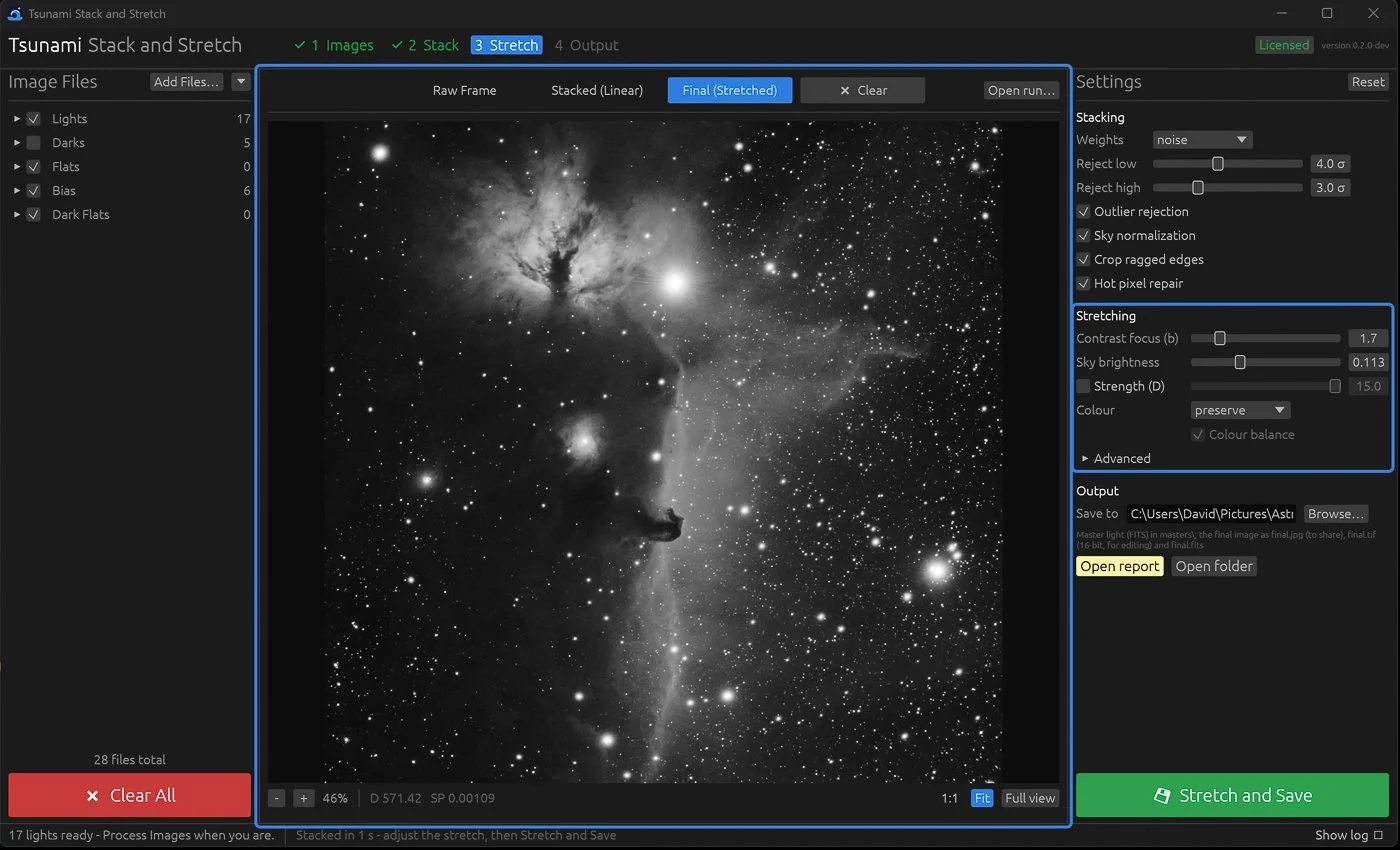Toggle the Lights checkbox
This screenshot has height=850, width=1400.
pos(34,118)
